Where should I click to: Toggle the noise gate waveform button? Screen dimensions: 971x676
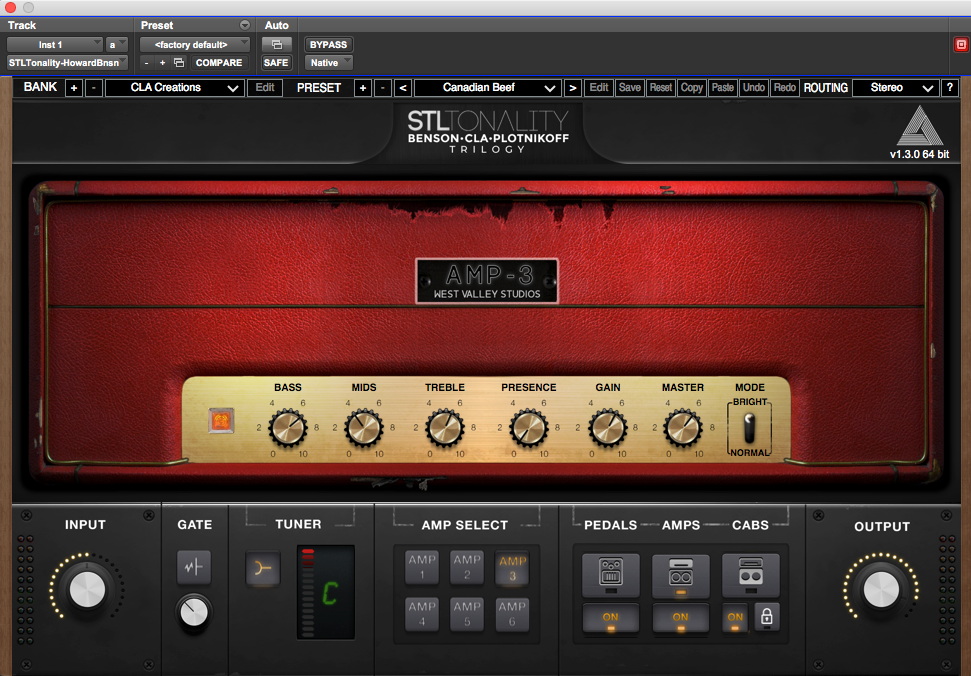point(194,567)
